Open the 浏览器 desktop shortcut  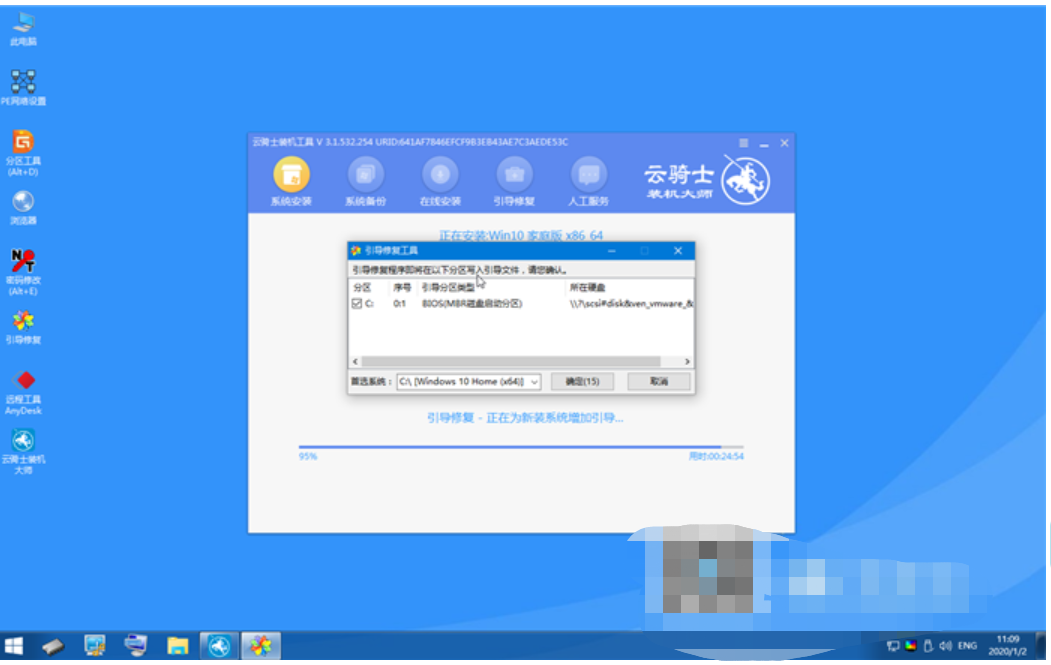click(x=23, y=207)
